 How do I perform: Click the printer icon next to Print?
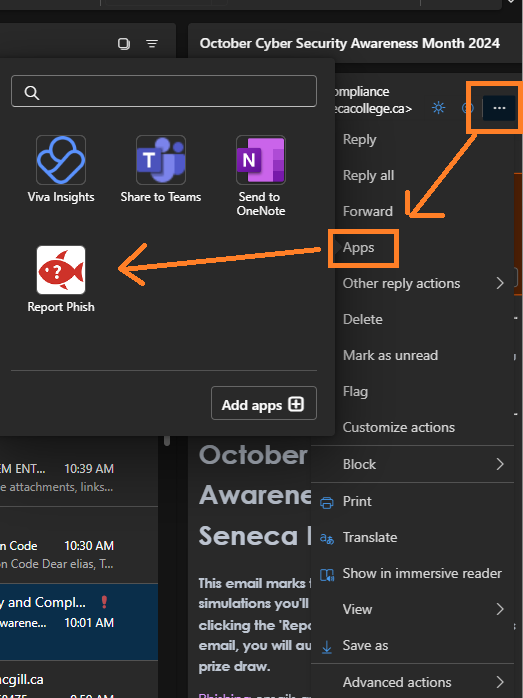click(327, 503)
